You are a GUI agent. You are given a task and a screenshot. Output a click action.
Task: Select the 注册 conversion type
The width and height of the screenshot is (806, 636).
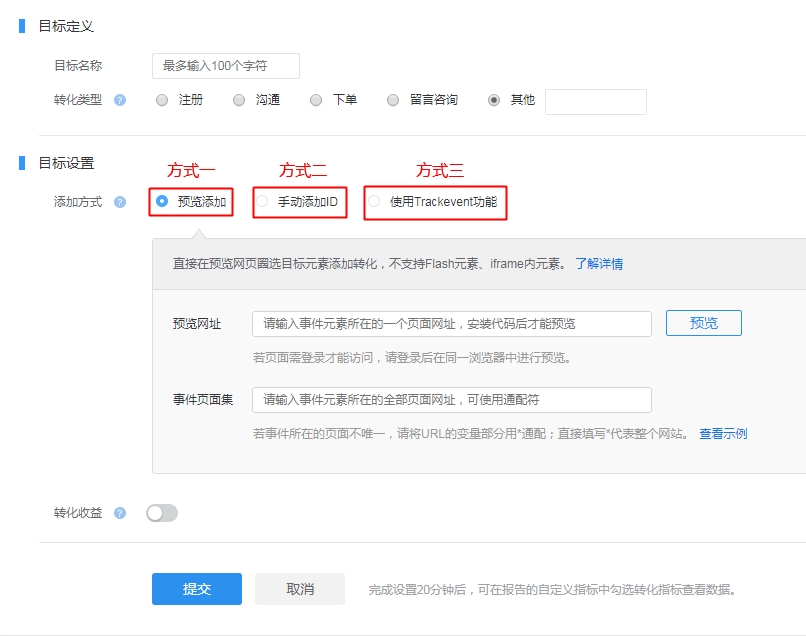pos(162,100)
